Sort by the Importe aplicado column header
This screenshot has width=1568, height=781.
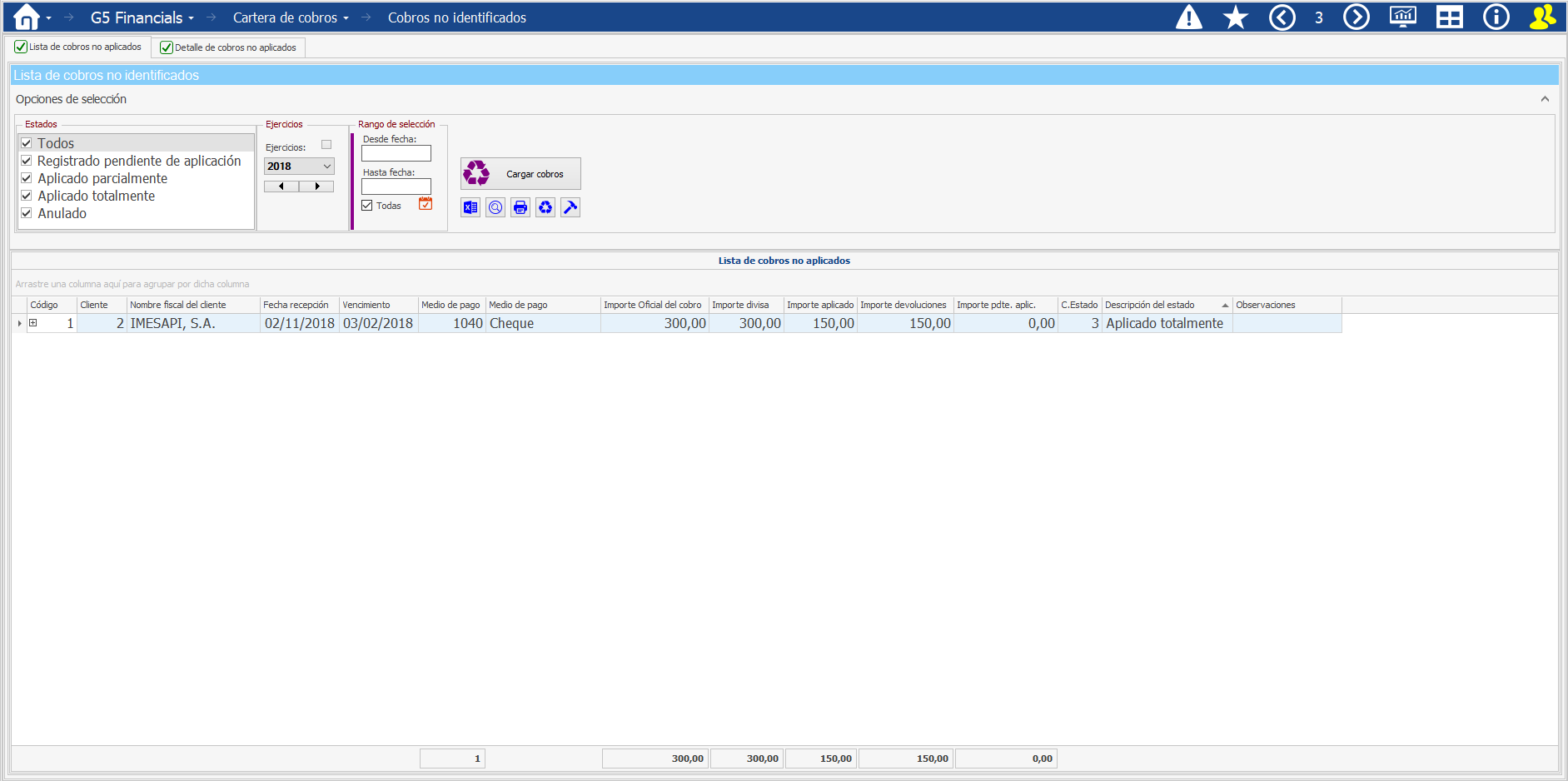[819, 305]
